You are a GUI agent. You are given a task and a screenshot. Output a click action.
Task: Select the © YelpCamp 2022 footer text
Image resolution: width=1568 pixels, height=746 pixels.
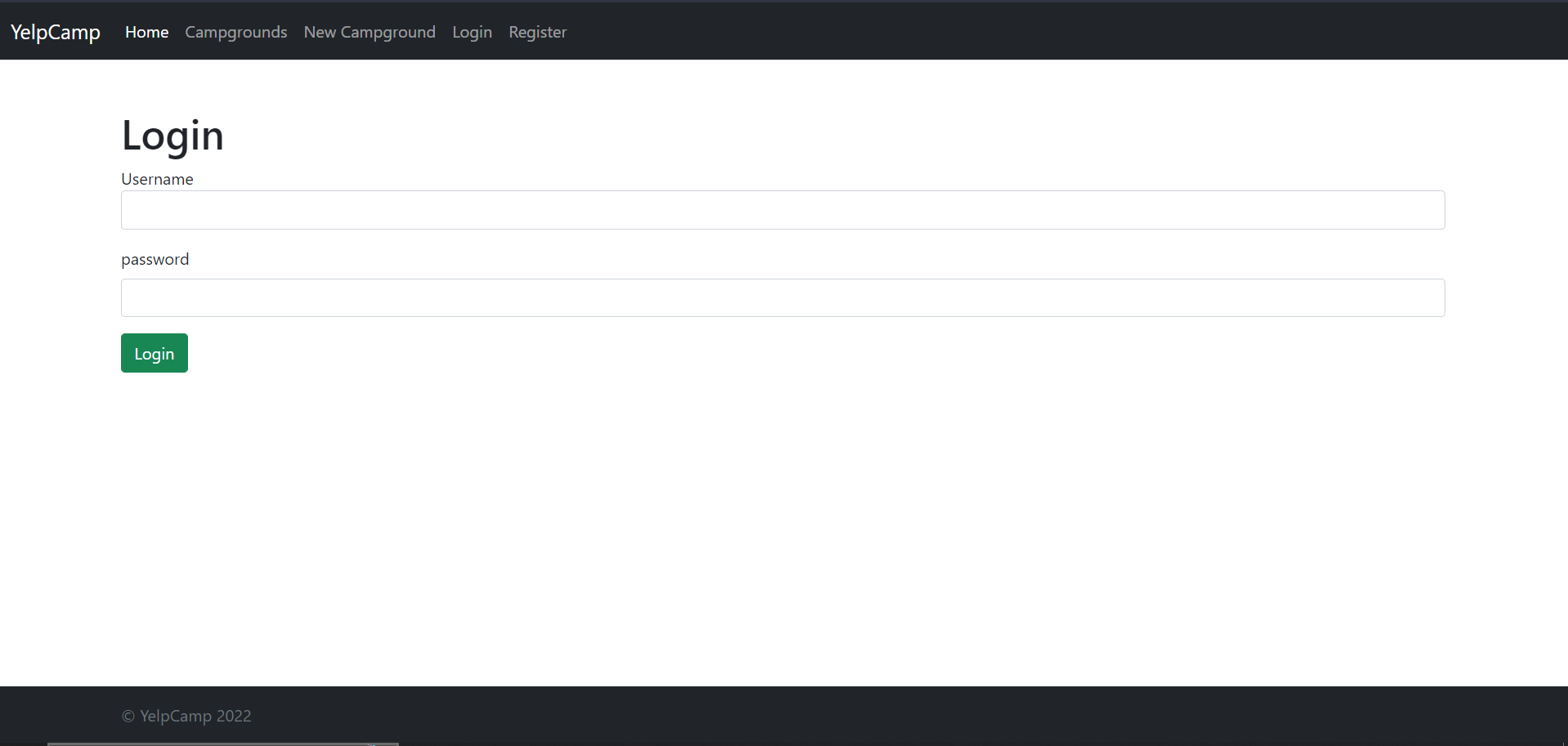point(186,716)
